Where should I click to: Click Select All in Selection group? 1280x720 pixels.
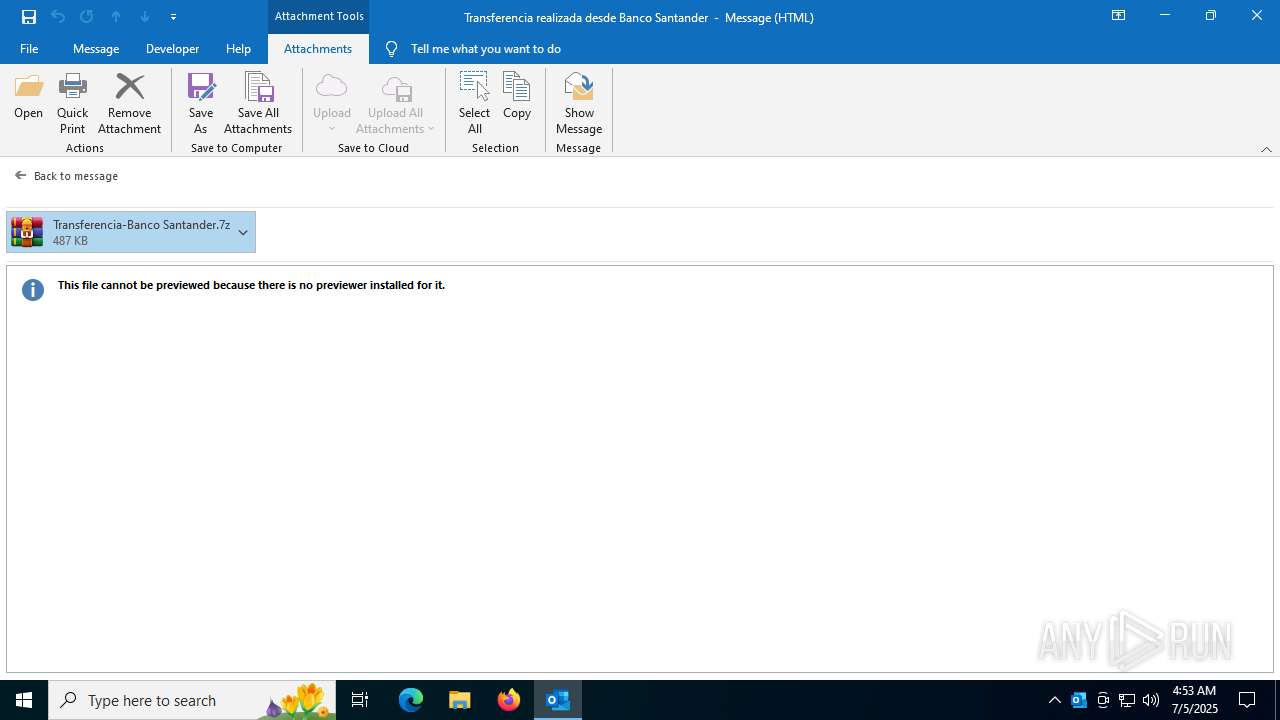click(x=474, y=103)
